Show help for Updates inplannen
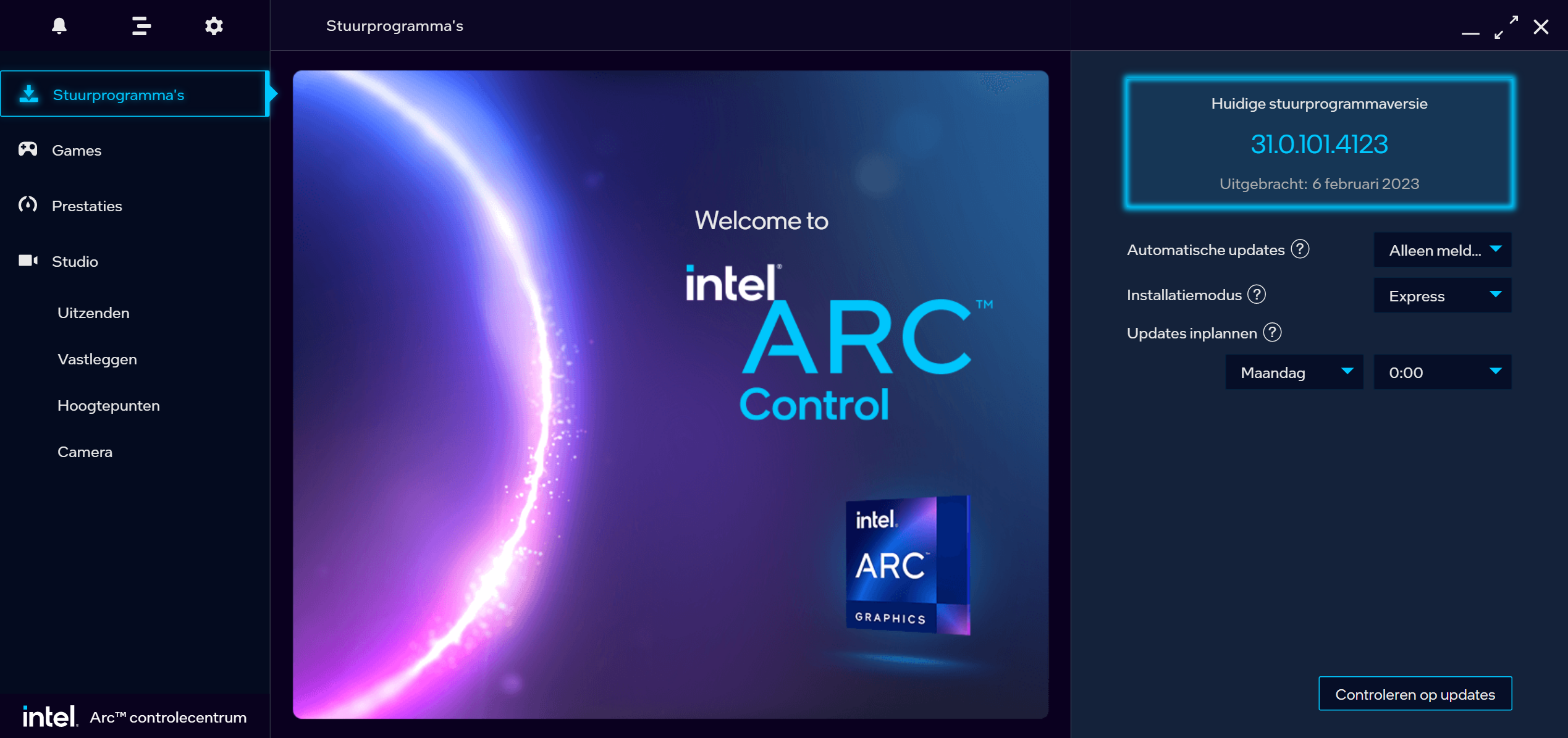Image resolution: width=1568 pixels, height=738 pixels. 1272,332
